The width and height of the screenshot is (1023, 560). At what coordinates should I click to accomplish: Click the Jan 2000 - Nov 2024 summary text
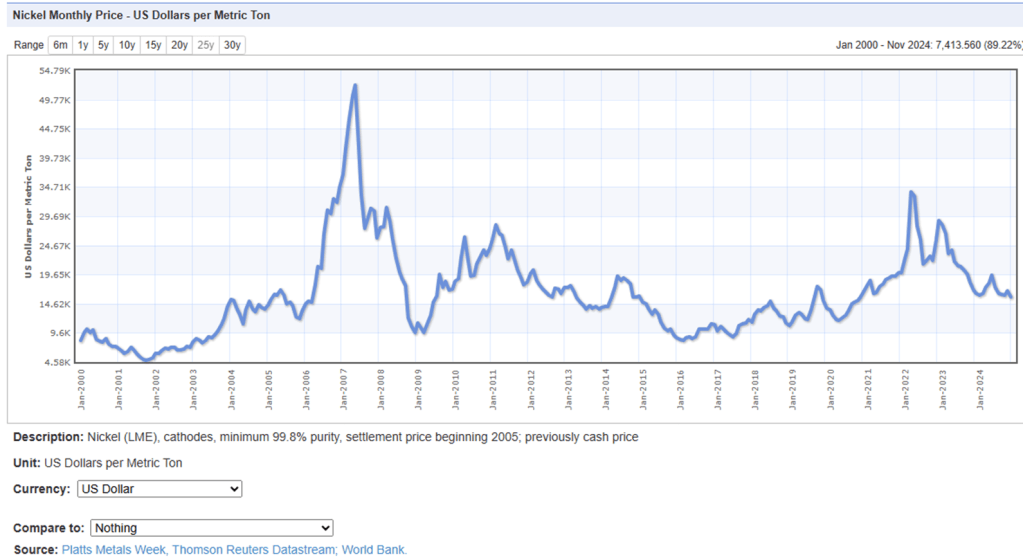click(x=928, y=45)
